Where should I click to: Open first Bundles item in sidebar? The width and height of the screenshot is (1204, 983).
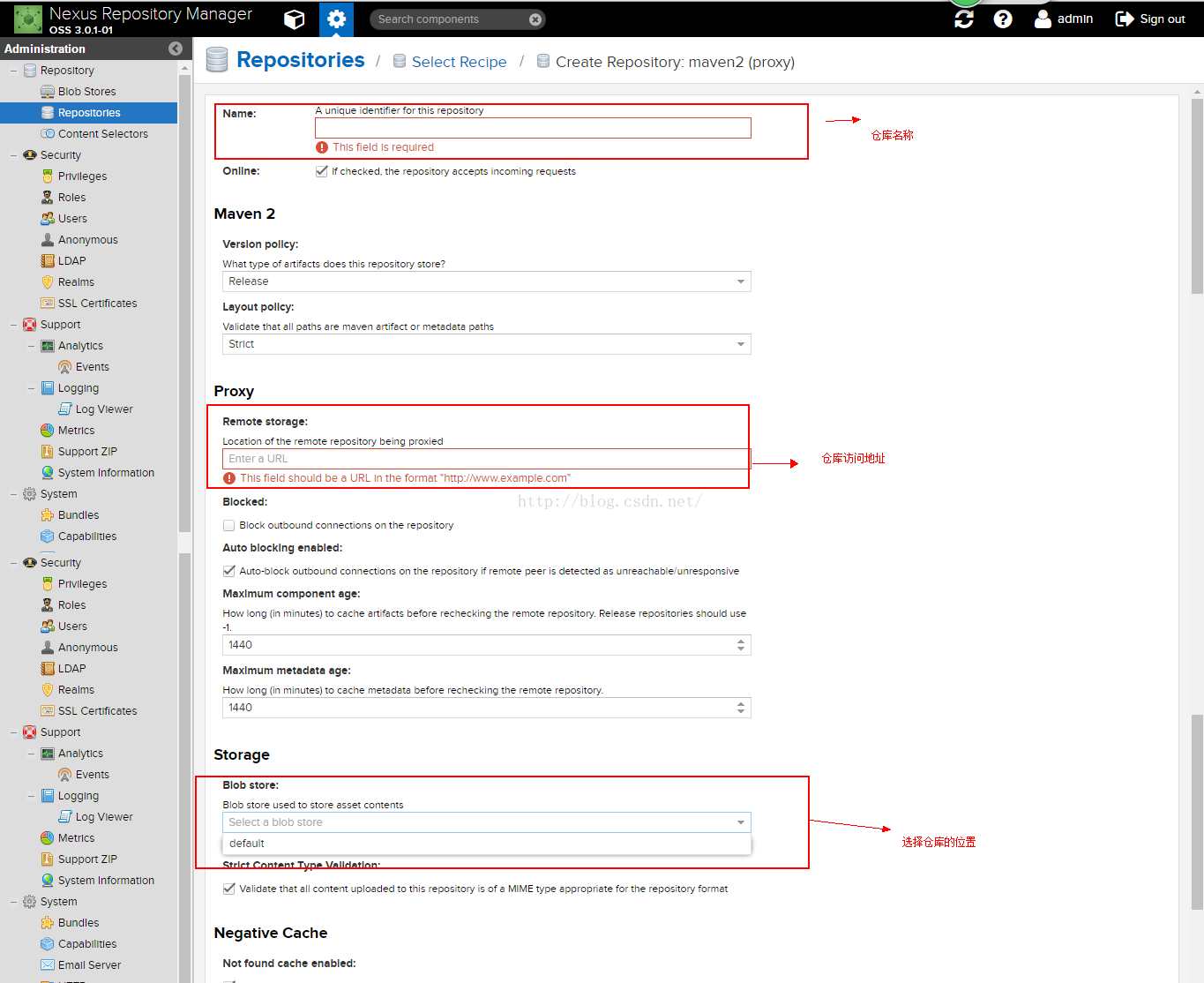point(79,515)
